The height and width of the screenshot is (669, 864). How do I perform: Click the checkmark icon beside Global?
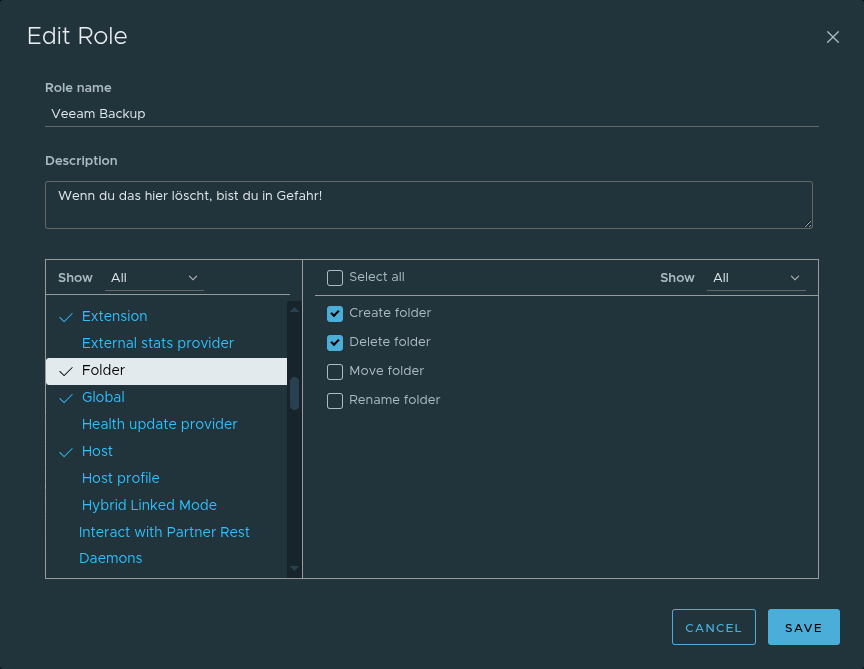coord(67,398)
